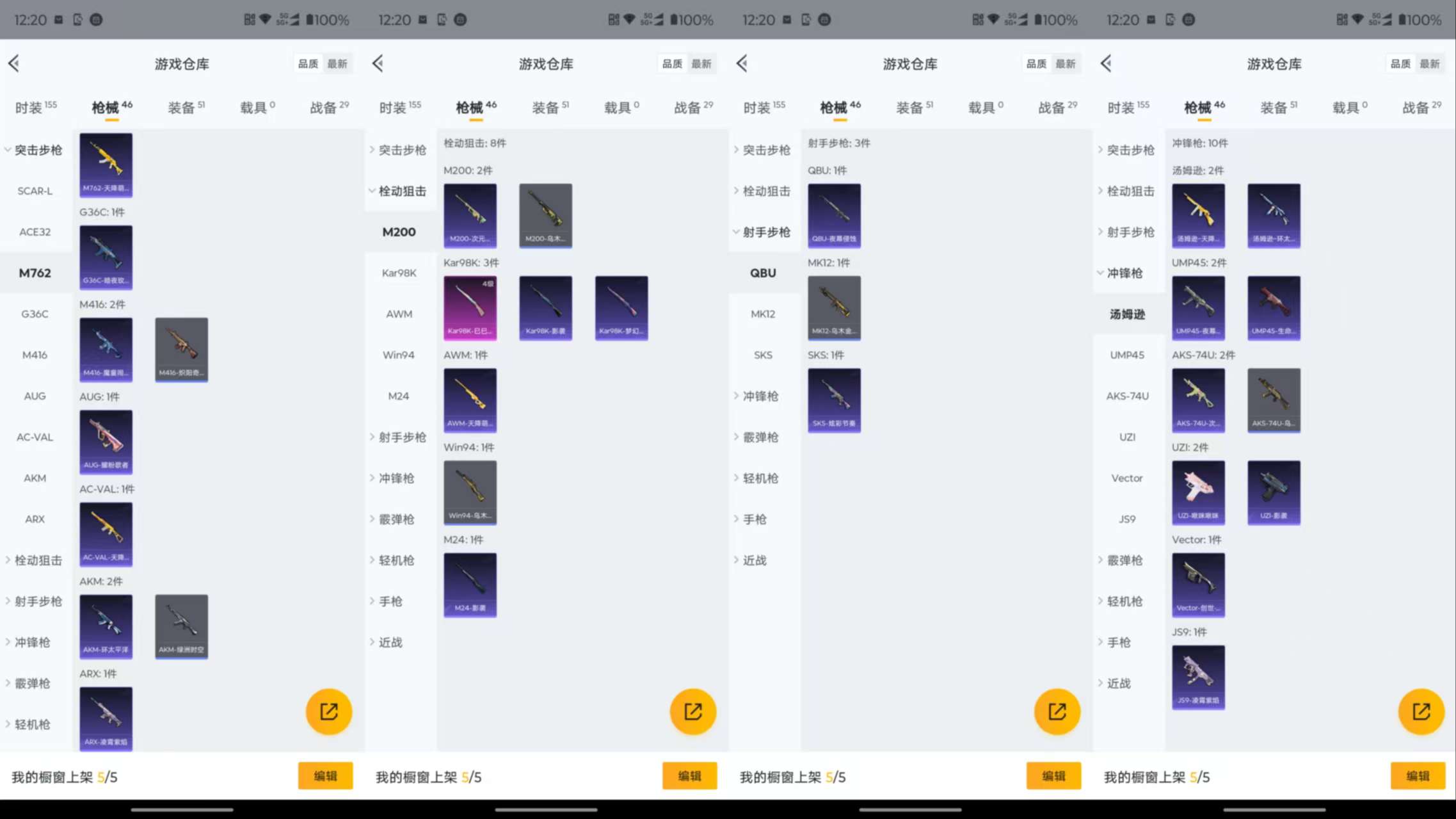Tap the back arrow in the top-left corner
1456x819 pixels.
click(13, 63)
